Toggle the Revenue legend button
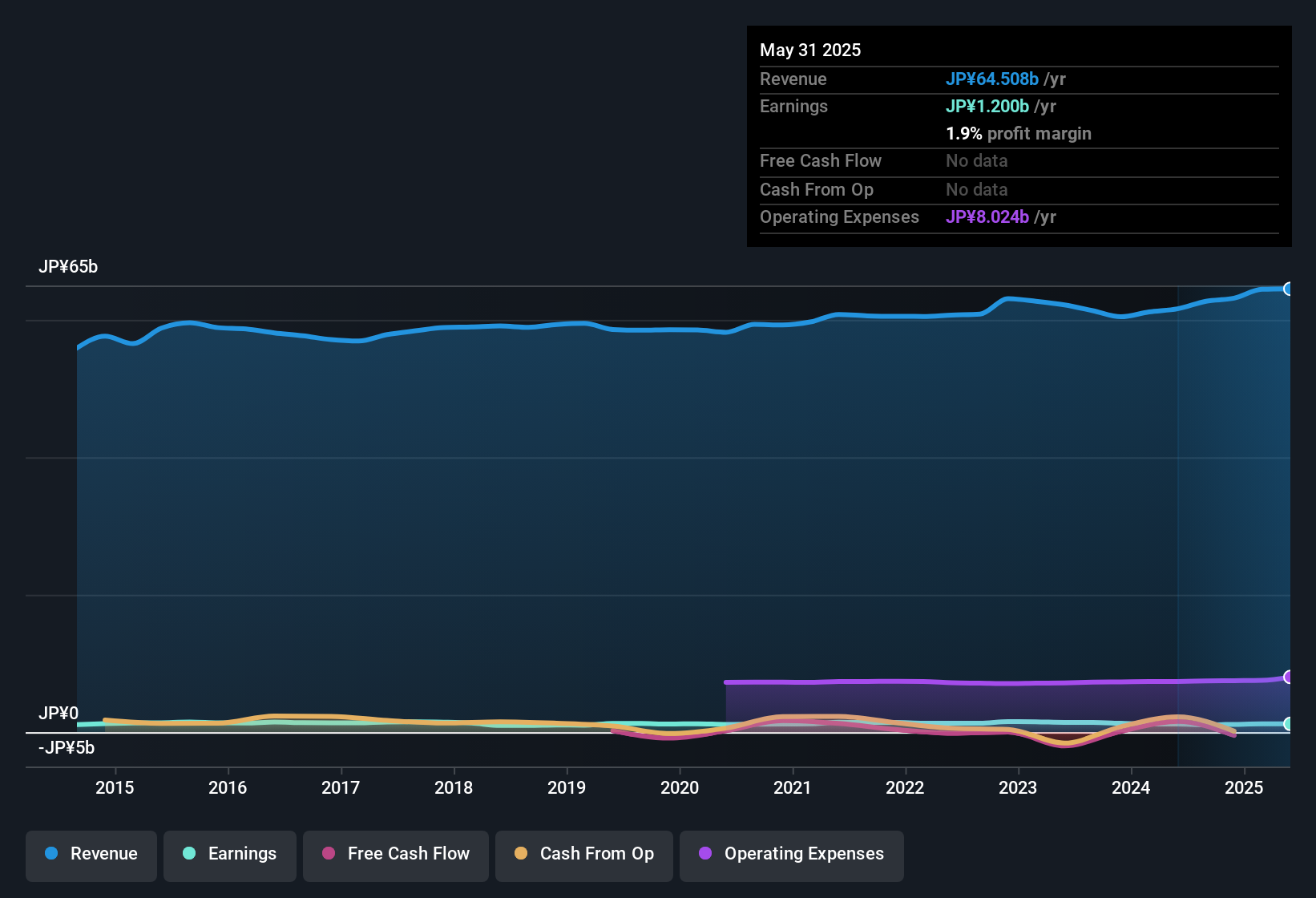This screenshot has height=898, width=1316. tap(91, 856)
